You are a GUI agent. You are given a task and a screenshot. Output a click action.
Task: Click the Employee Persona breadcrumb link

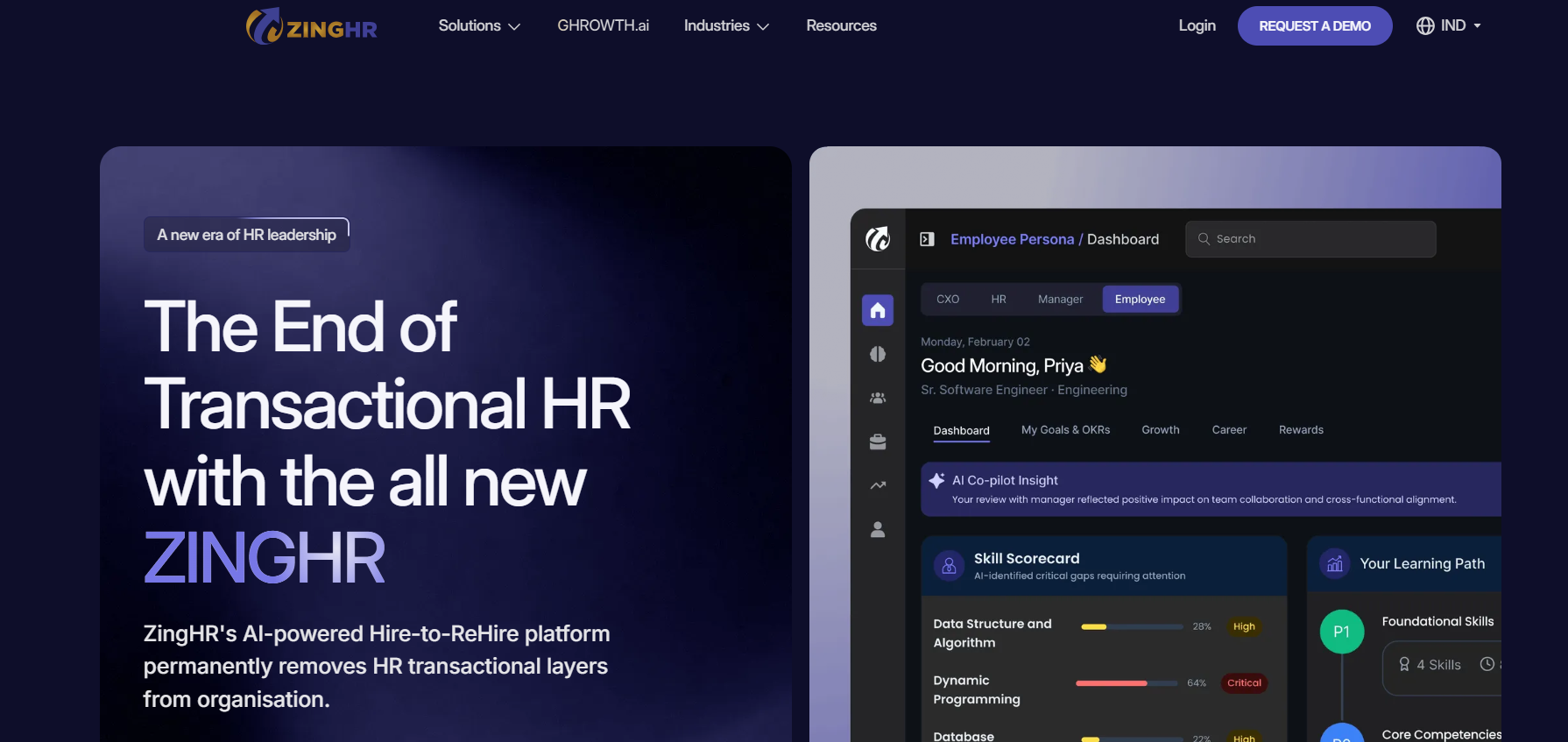click(1012, 239)
